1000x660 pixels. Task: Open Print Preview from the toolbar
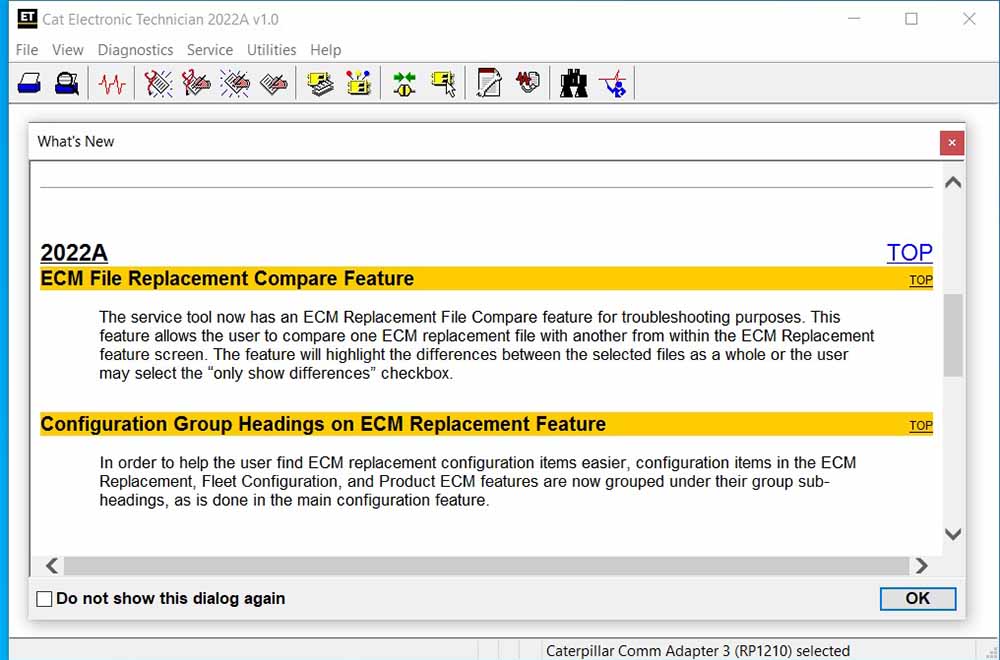[x=66, y=84]
